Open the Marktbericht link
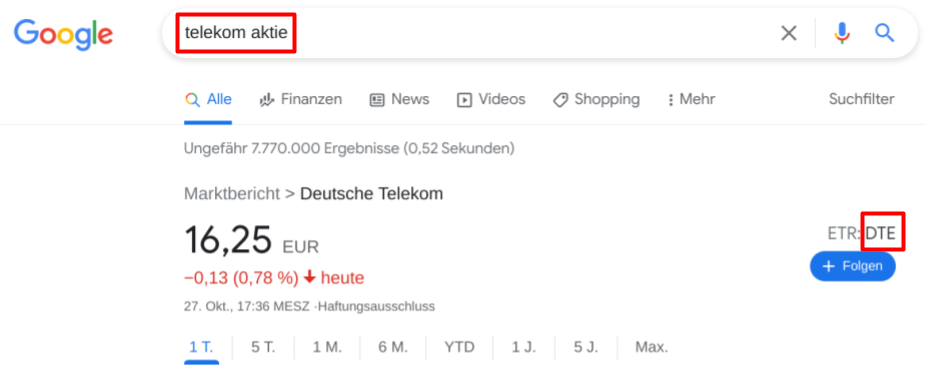This screenshot has width=925, height=365. pyautogui.click(x=232, y=193)
